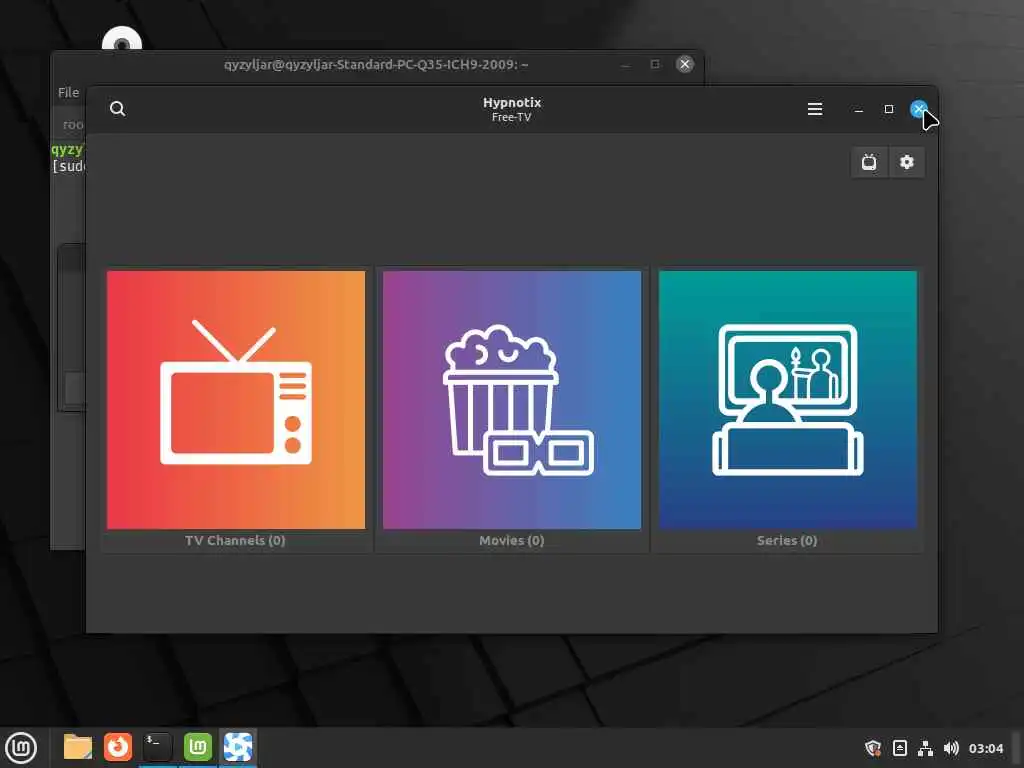Maximize the terminal window behind Hypnotix
This screenshot has height=768, width=1024.
coord(655,64)
